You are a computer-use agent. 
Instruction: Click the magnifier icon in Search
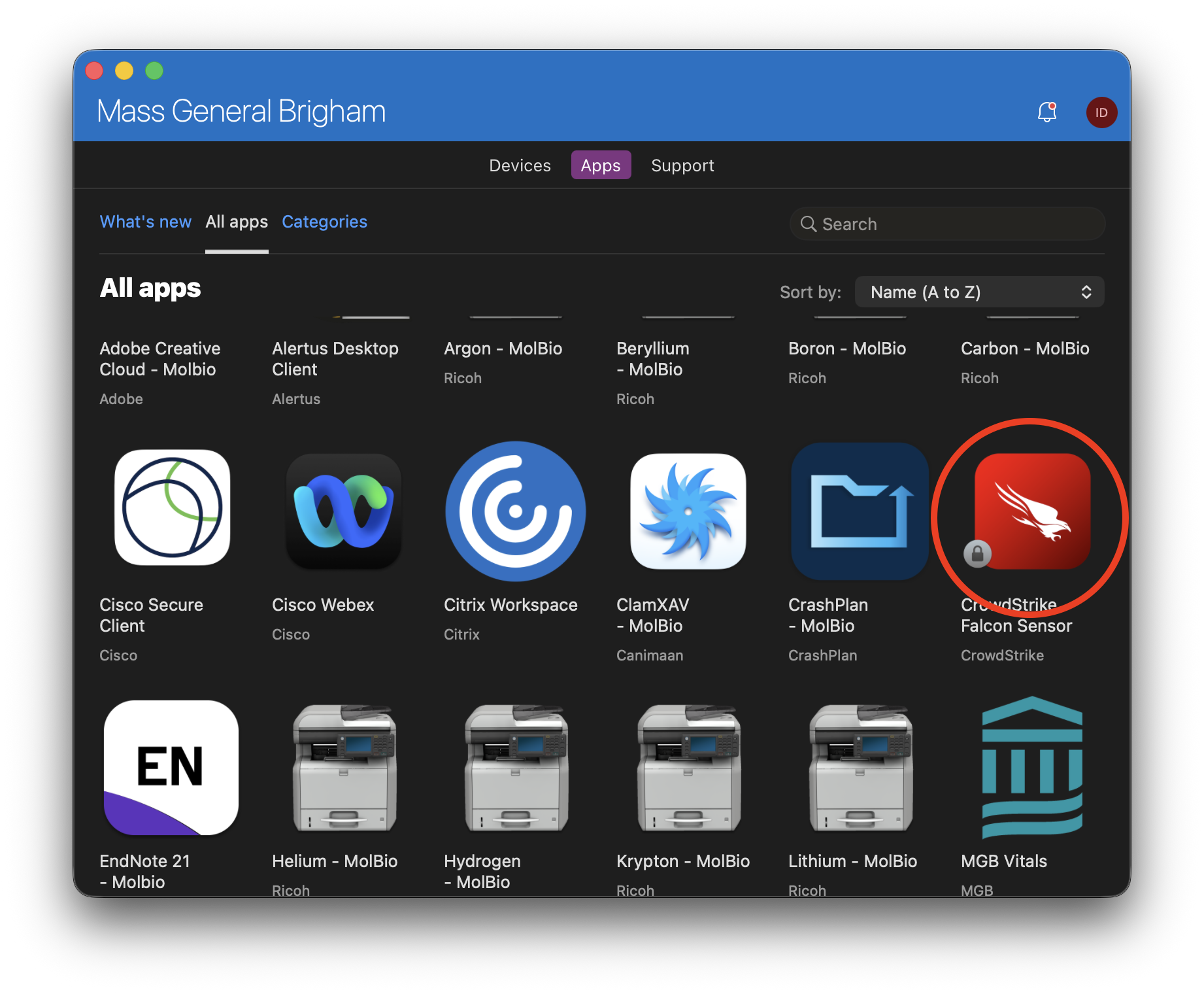click(x=809, y=224)
